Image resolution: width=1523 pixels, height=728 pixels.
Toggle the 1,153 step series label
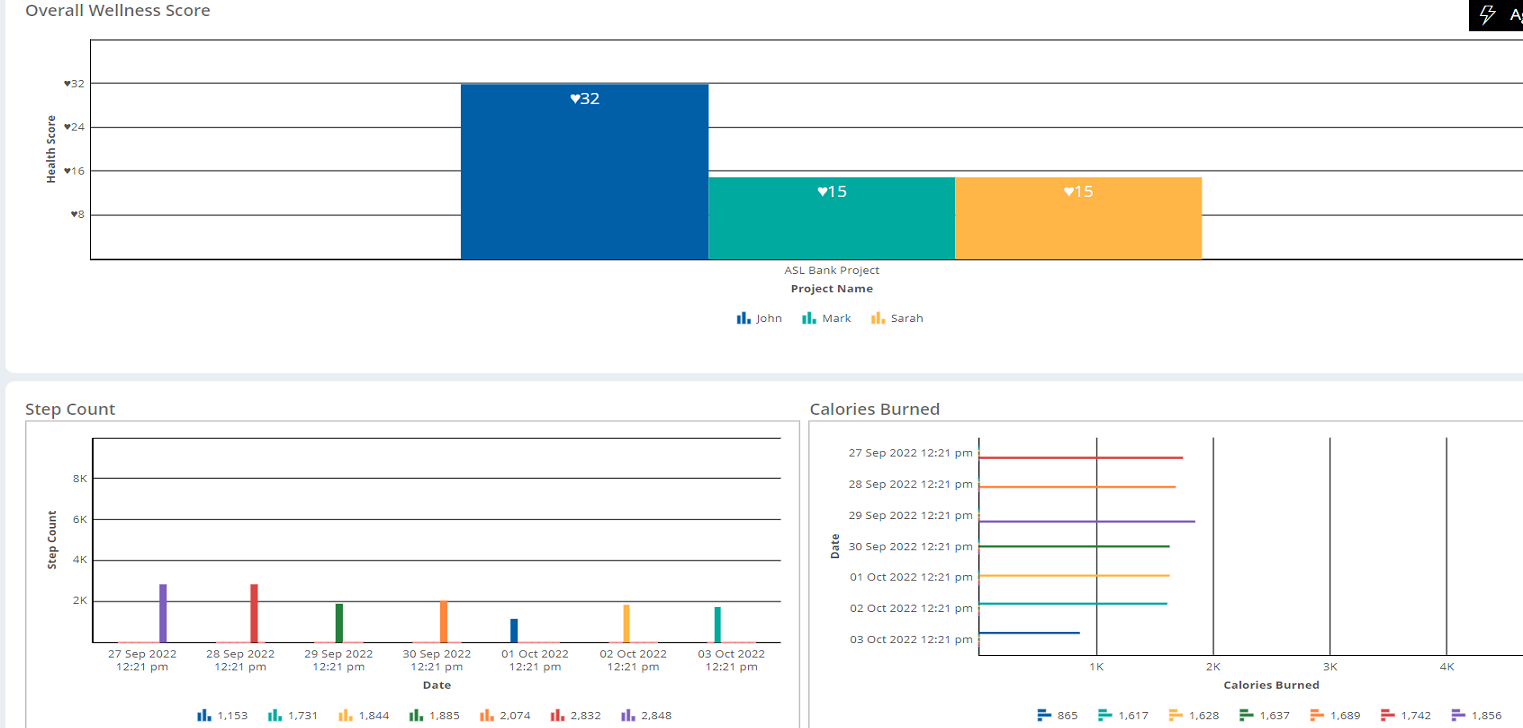(232, 716)
